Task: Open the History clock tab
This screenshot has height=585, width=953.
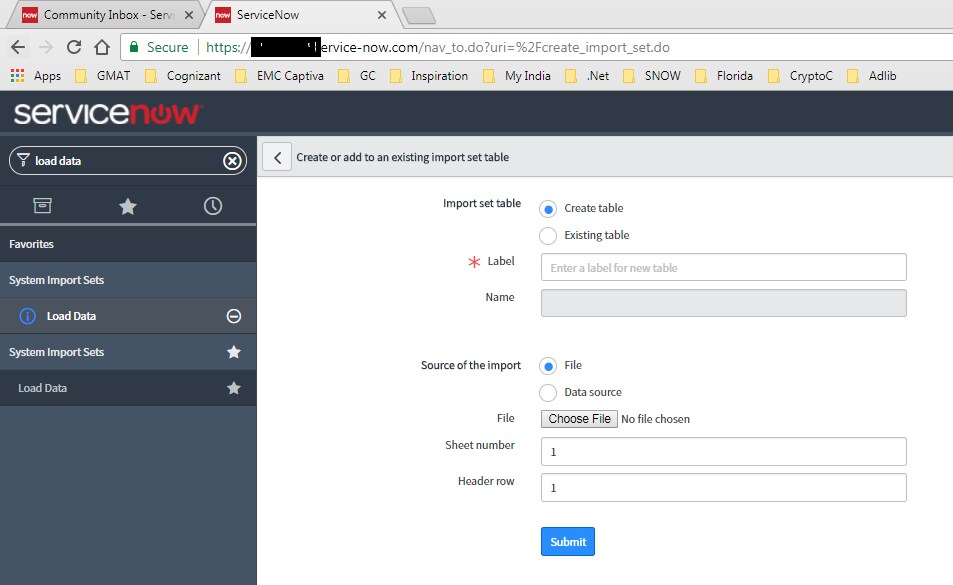Action: click(213, 206)
